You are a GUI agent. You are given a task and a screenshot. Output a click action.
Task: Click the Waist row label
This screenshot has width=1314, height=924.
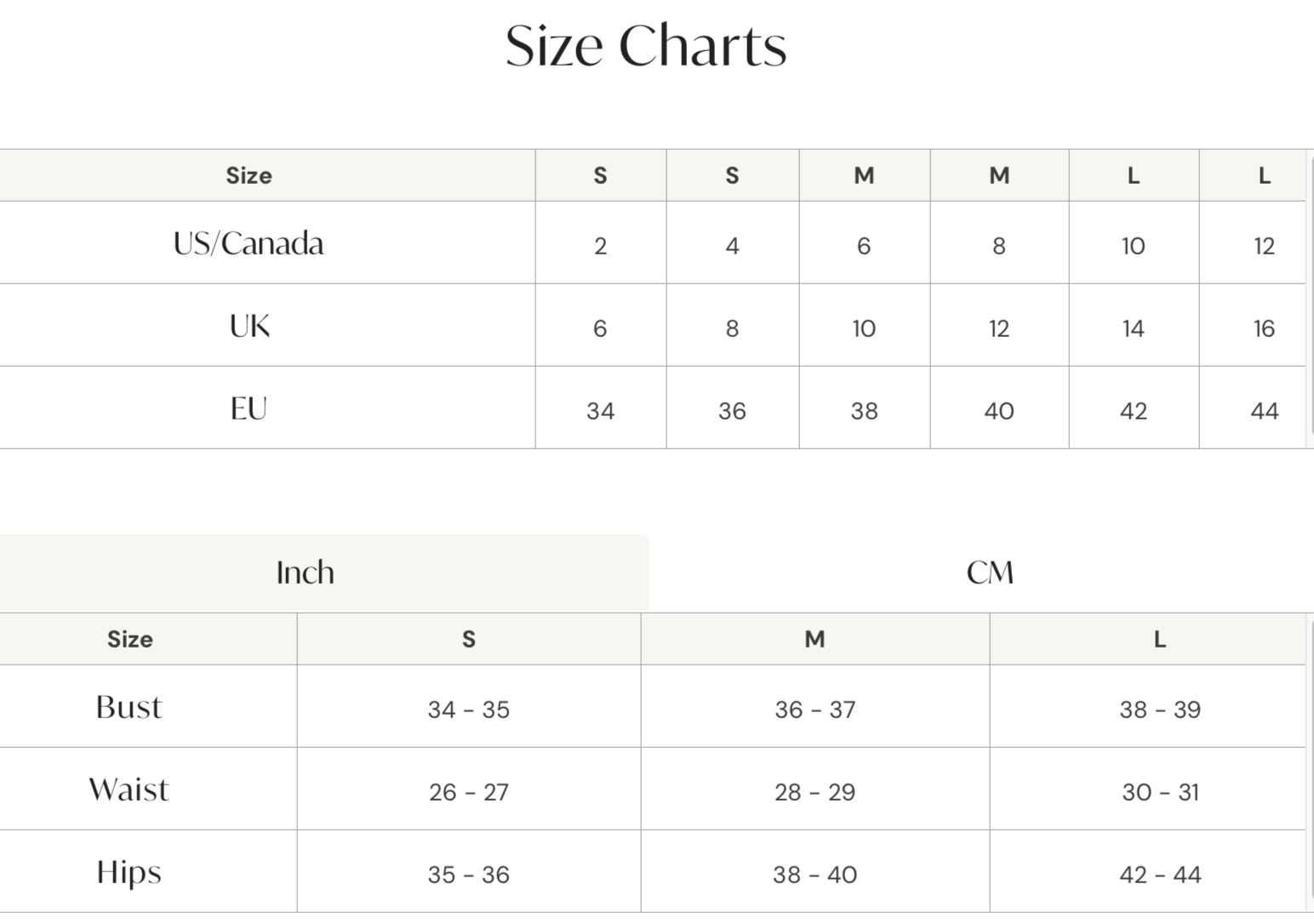[129, 790]
